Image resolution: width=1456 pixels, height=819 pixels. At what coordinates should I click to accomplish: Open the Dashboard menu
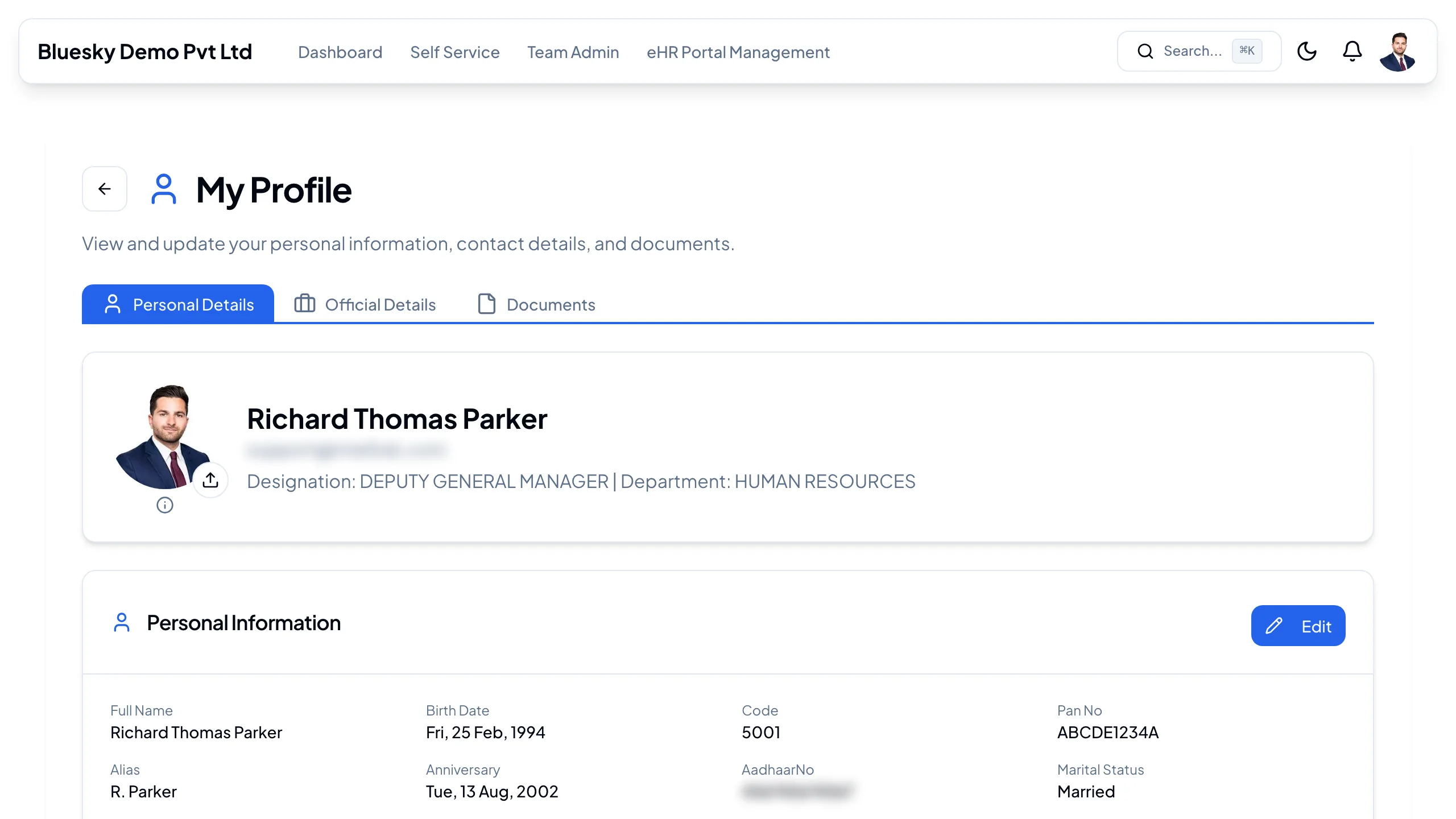click(x=340, y=52)
